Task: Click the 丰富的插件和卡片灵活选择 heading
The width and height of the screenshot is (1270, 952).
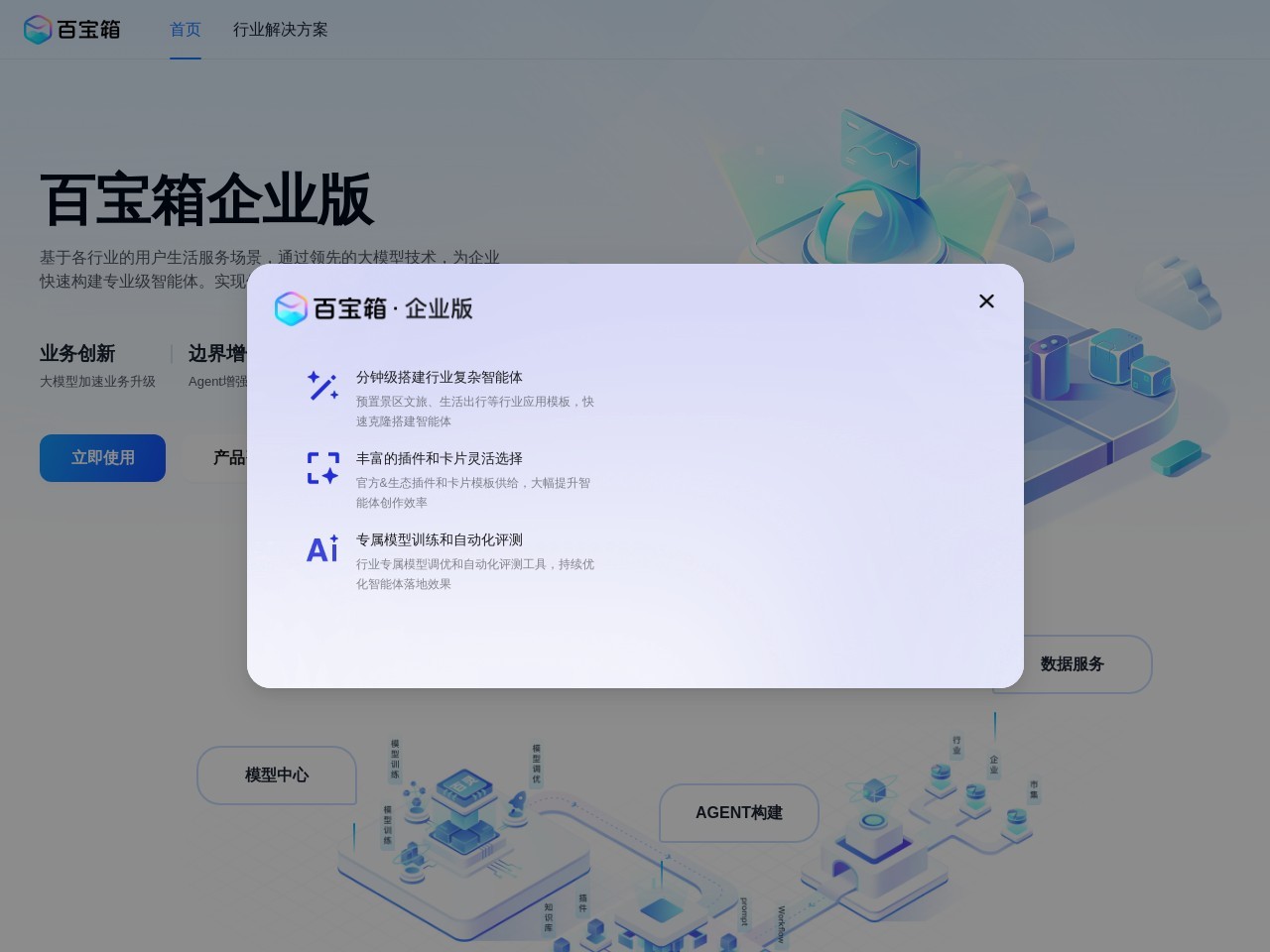Action: [439, 458]
